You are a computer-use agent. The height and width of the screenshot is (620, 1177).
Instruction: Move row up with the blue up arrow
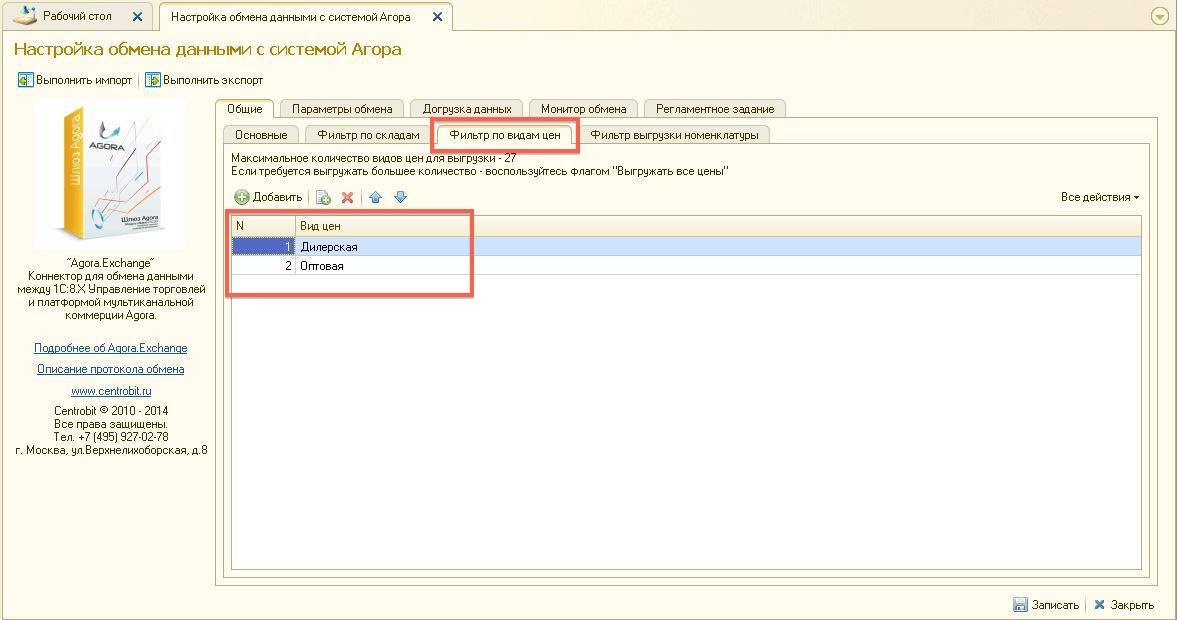pos(375,198)
